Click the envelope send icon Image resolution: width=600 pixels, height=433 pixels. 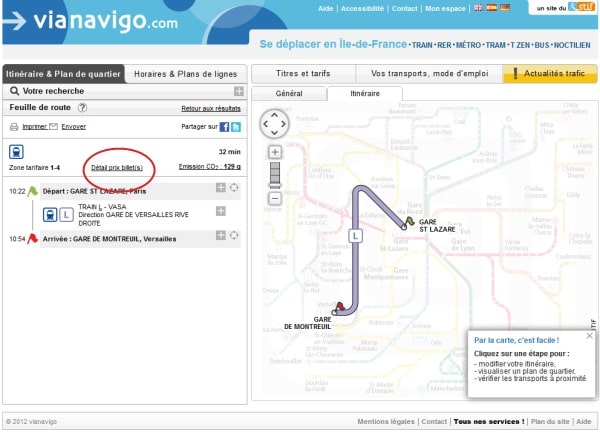point(54,126)
